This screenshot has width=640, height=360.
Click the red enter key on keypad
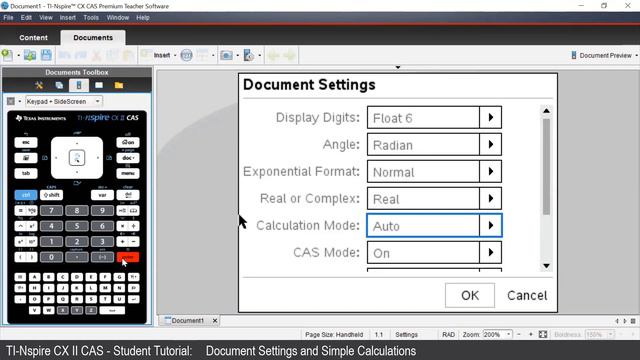(x=128, y=257)
